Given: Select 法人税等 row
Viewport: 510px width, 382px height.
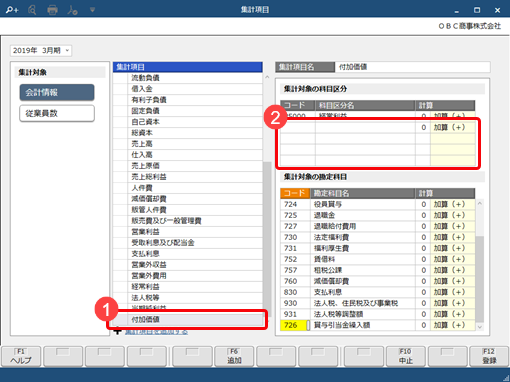Looking at the screenshot, I should [x=188, y=298].
